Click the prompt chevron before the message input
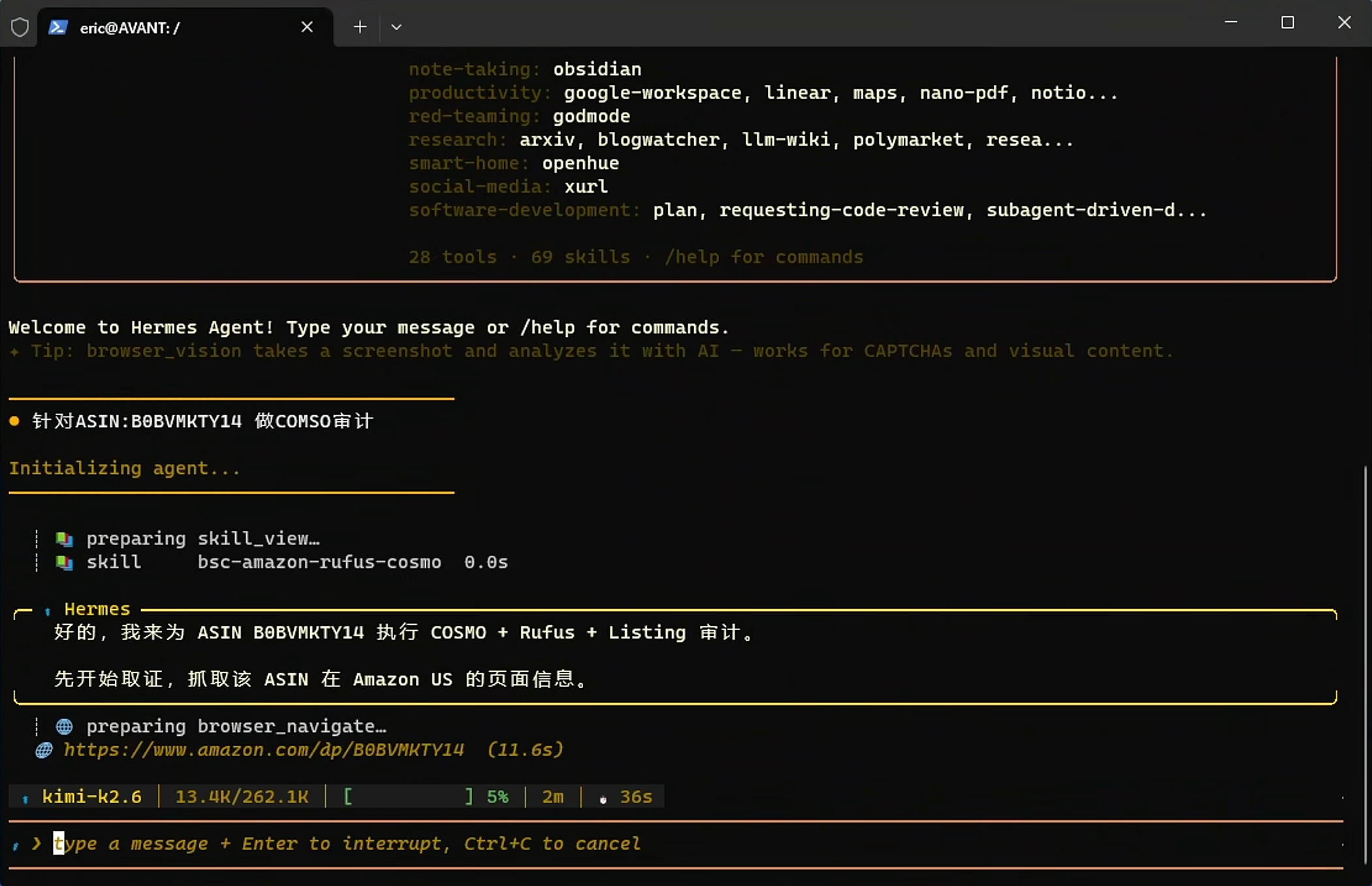1372x886 pixels. click(37, 844)
